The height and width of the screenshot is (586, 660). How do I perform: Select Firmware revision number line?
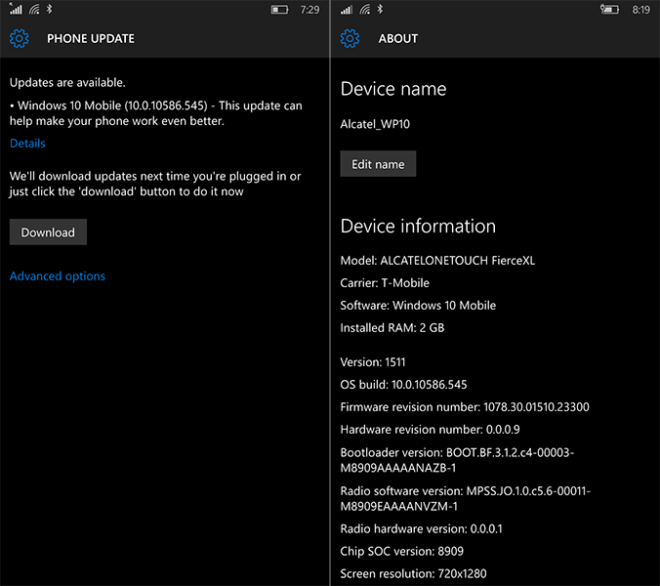tap(465, 407)
